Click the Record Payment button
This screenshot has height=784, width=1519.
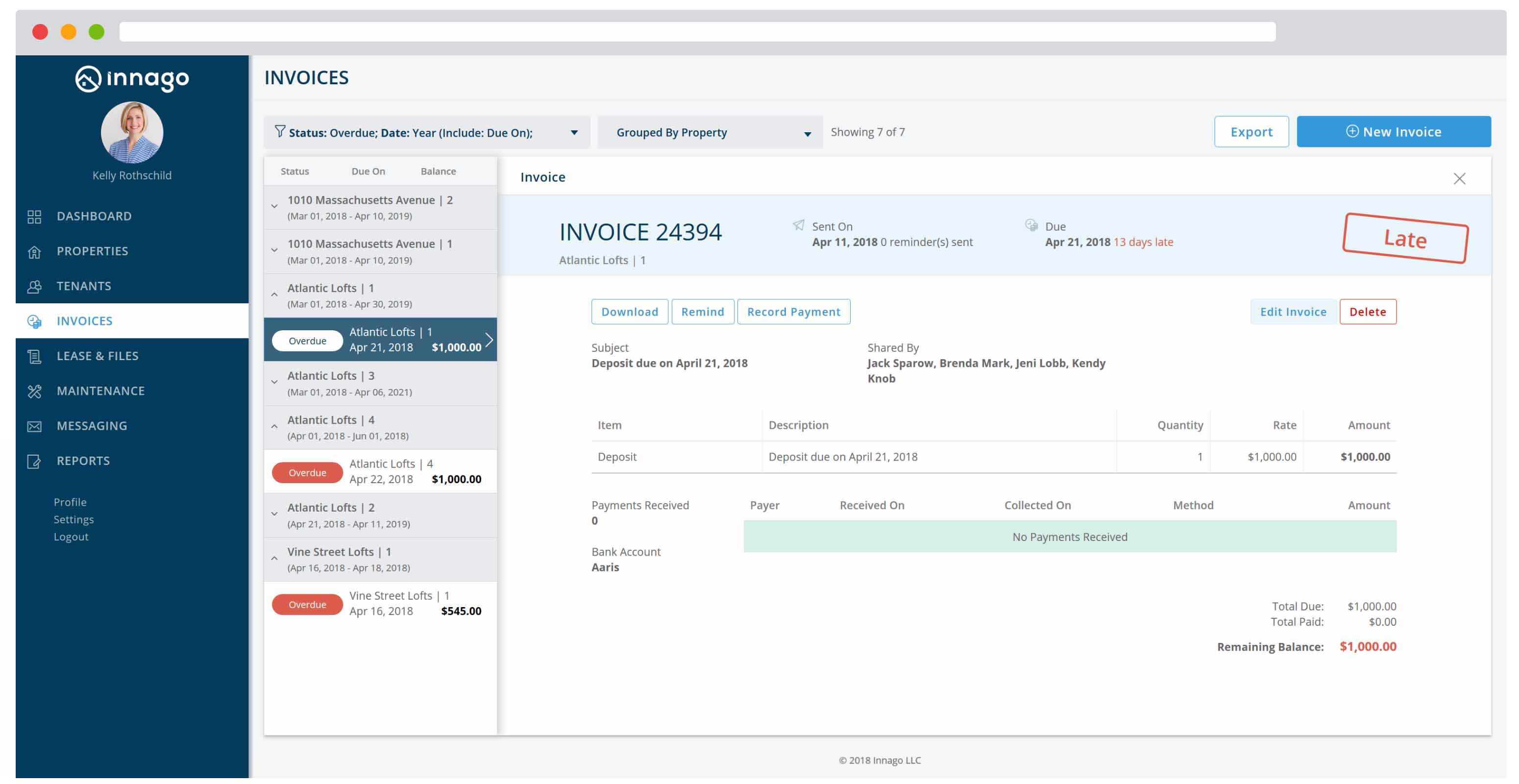tap(794, 312)
